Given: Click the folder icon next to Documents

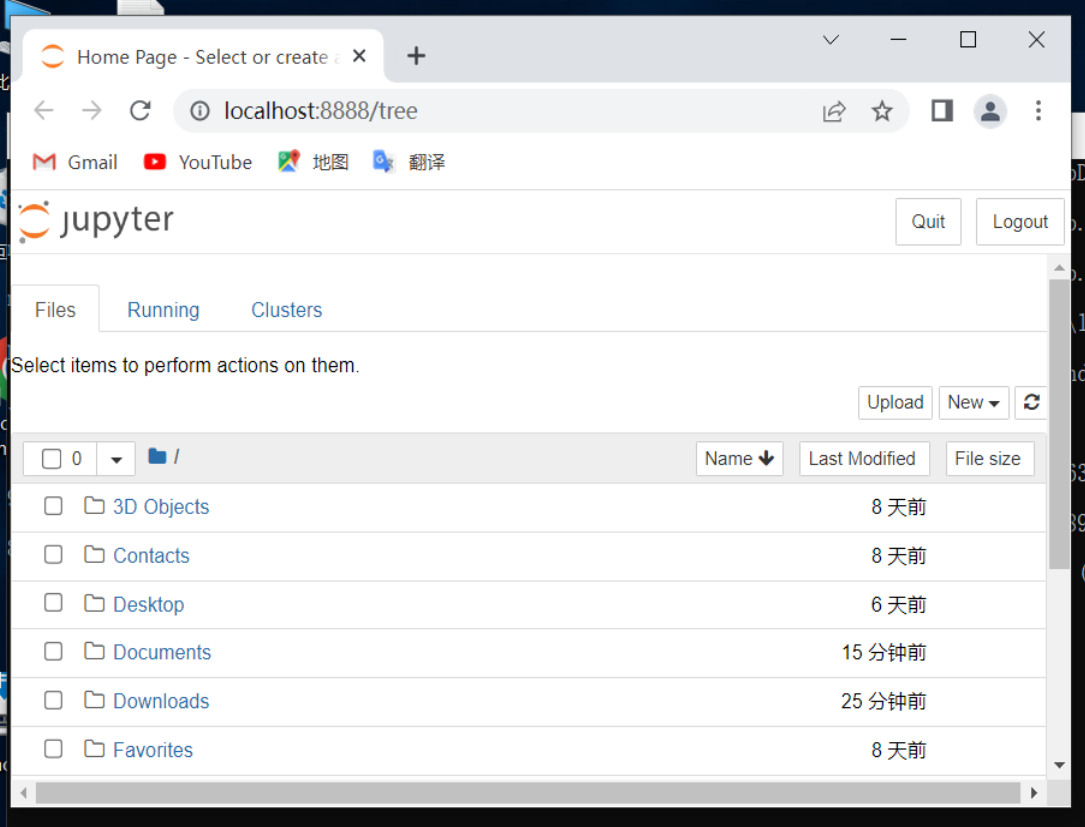Looking at the screenshot, I should 93,650.
